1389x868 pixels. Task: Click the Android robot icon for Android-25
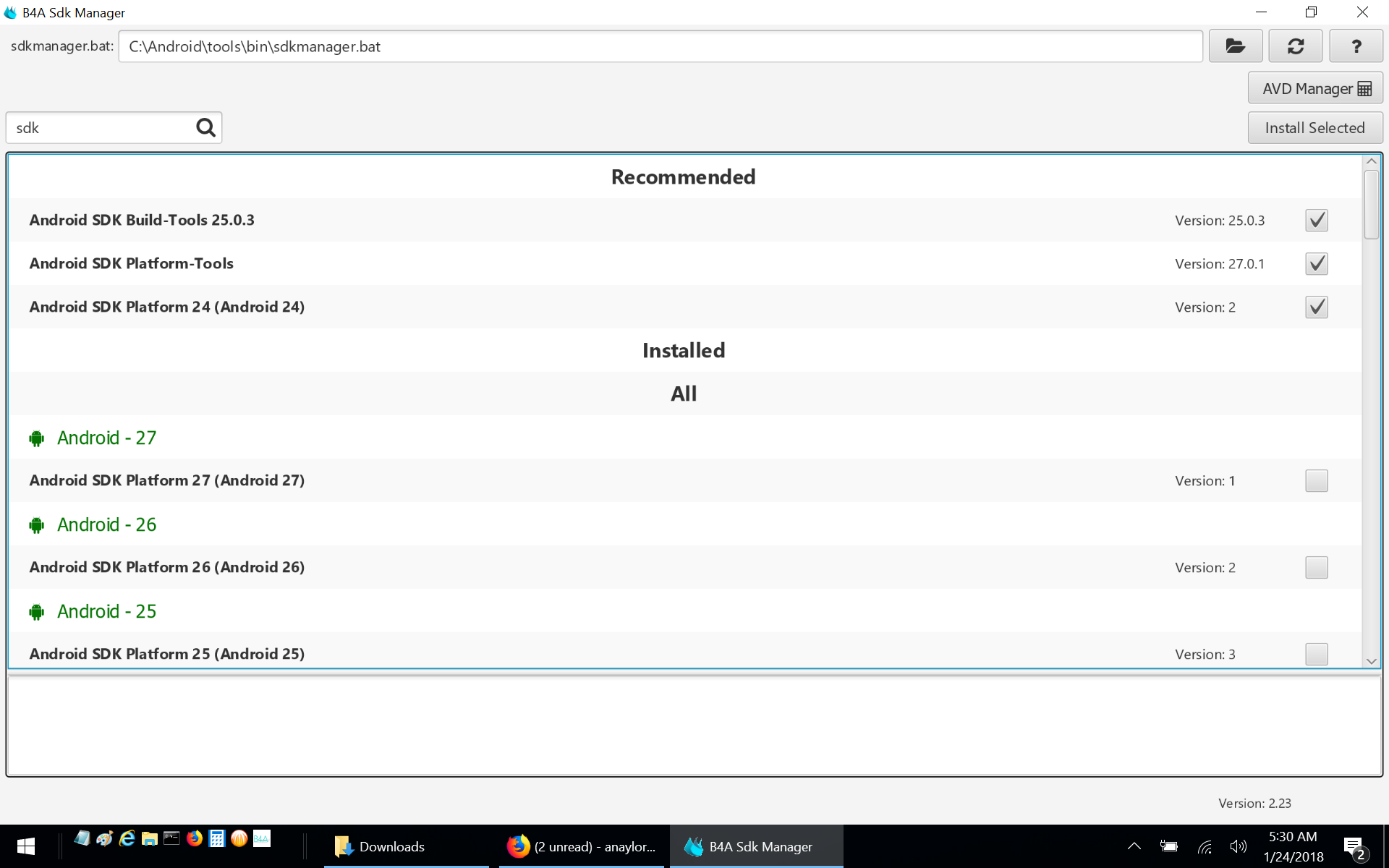tap(37, 611)
